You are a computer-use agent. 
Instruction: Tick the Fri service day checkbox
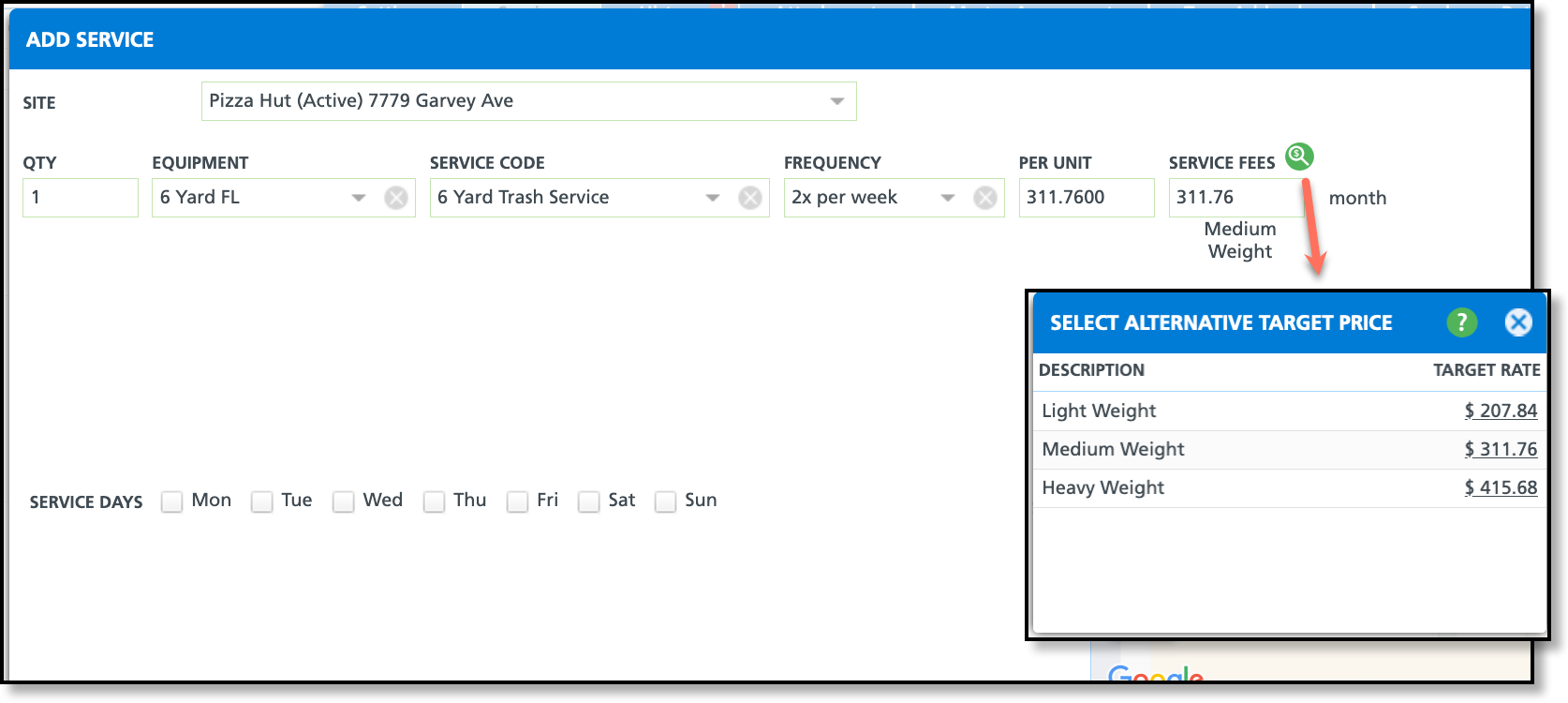click(517, 501)
